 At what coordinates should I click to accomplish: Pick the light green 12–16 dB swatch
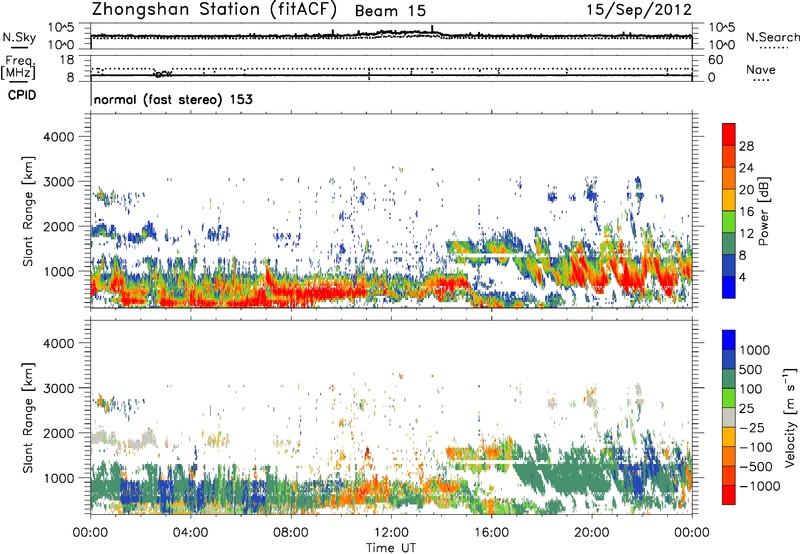pyautogui.click(x=729, y=221)
